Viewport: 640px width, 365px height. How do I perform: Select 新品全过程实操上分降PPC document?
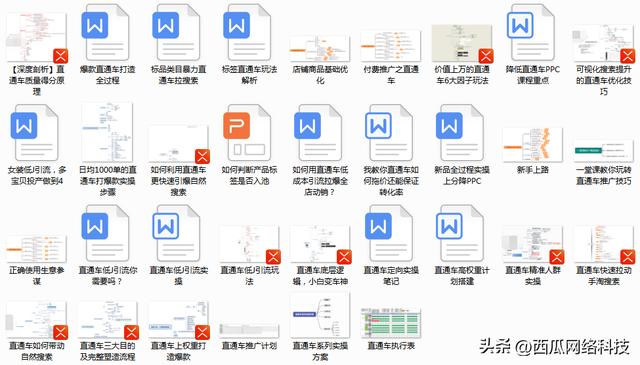tap(462, 133)
